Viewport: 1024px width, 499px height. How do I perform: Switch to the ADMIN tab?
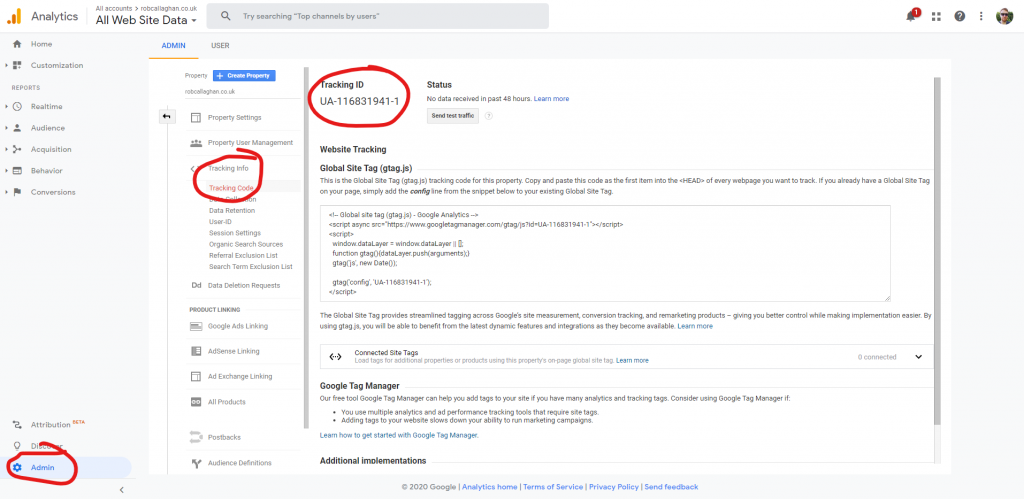(174, 46)
